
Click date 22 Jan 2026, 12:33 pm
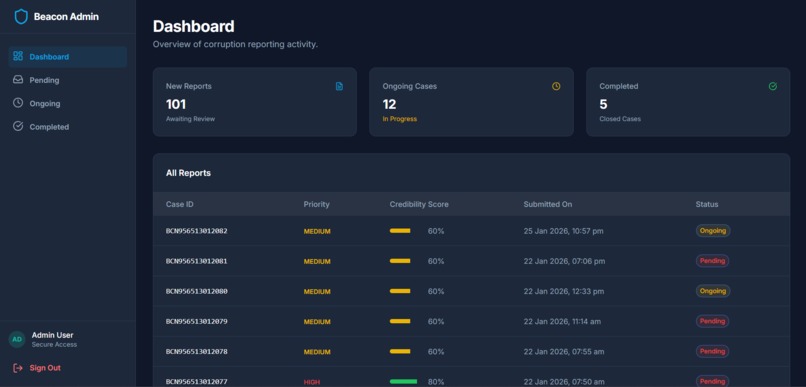tap(564, 291)
